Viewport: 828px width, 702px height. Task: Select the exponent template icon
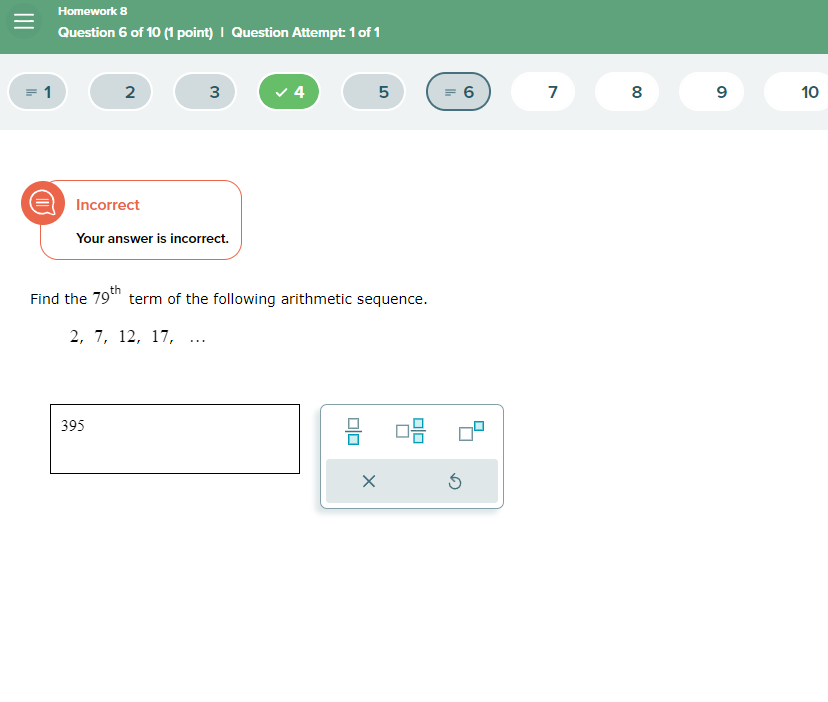coord(471,431)
